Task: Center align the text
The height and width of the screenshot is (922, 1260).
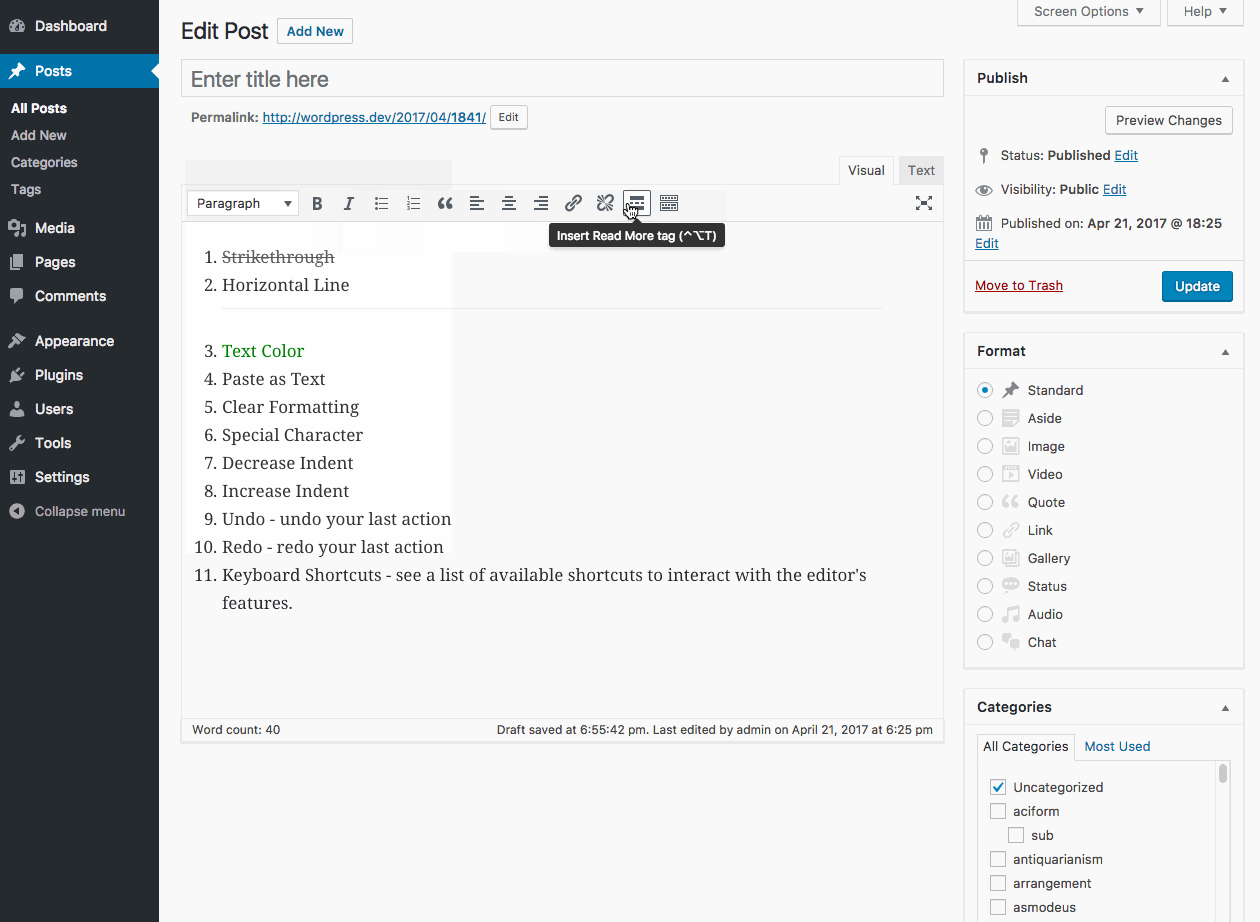Action: click(509, 204)
